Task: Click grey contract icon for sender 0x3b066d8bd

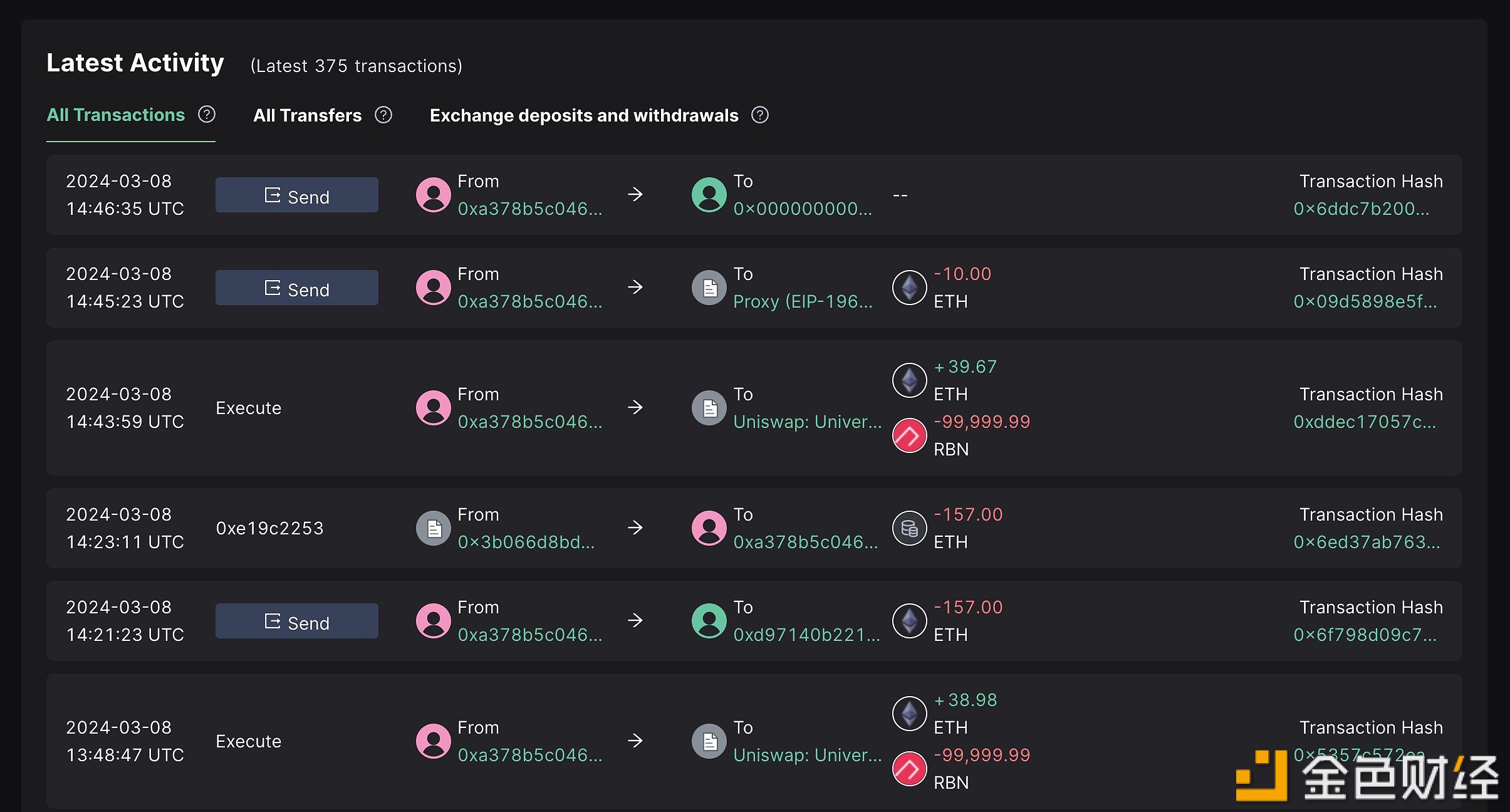Action: tap(433, 528)
